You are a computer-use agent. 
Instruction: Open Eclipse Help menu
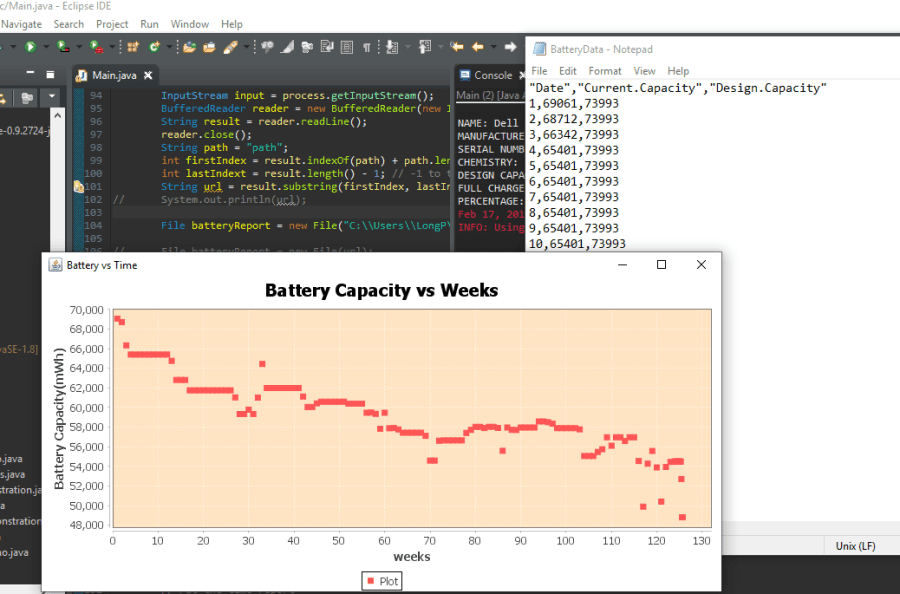pyautogui.click(x=232, y=24)
